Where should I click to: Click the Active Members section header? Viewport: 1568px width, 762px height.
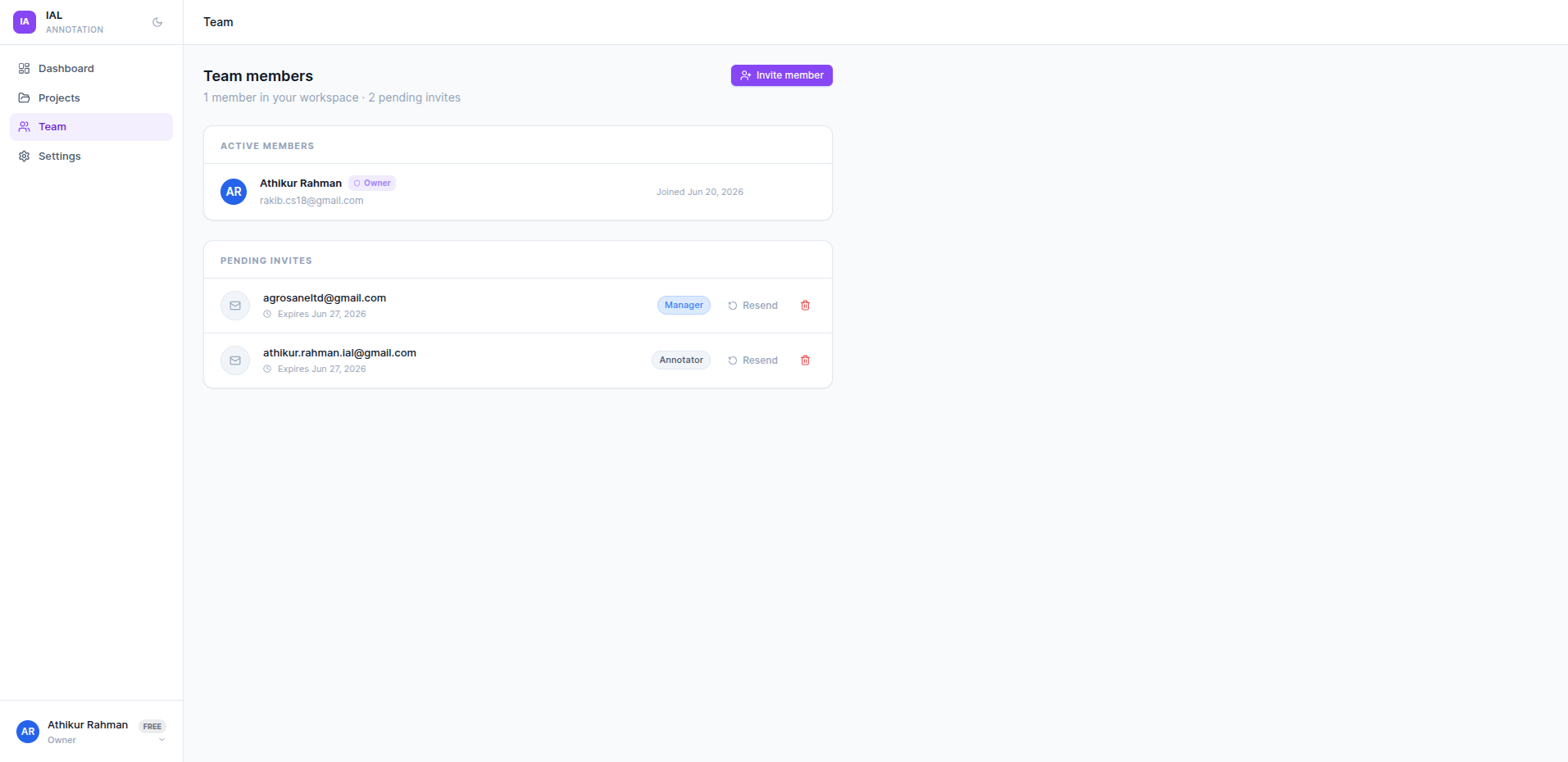(x=267, y=146)
